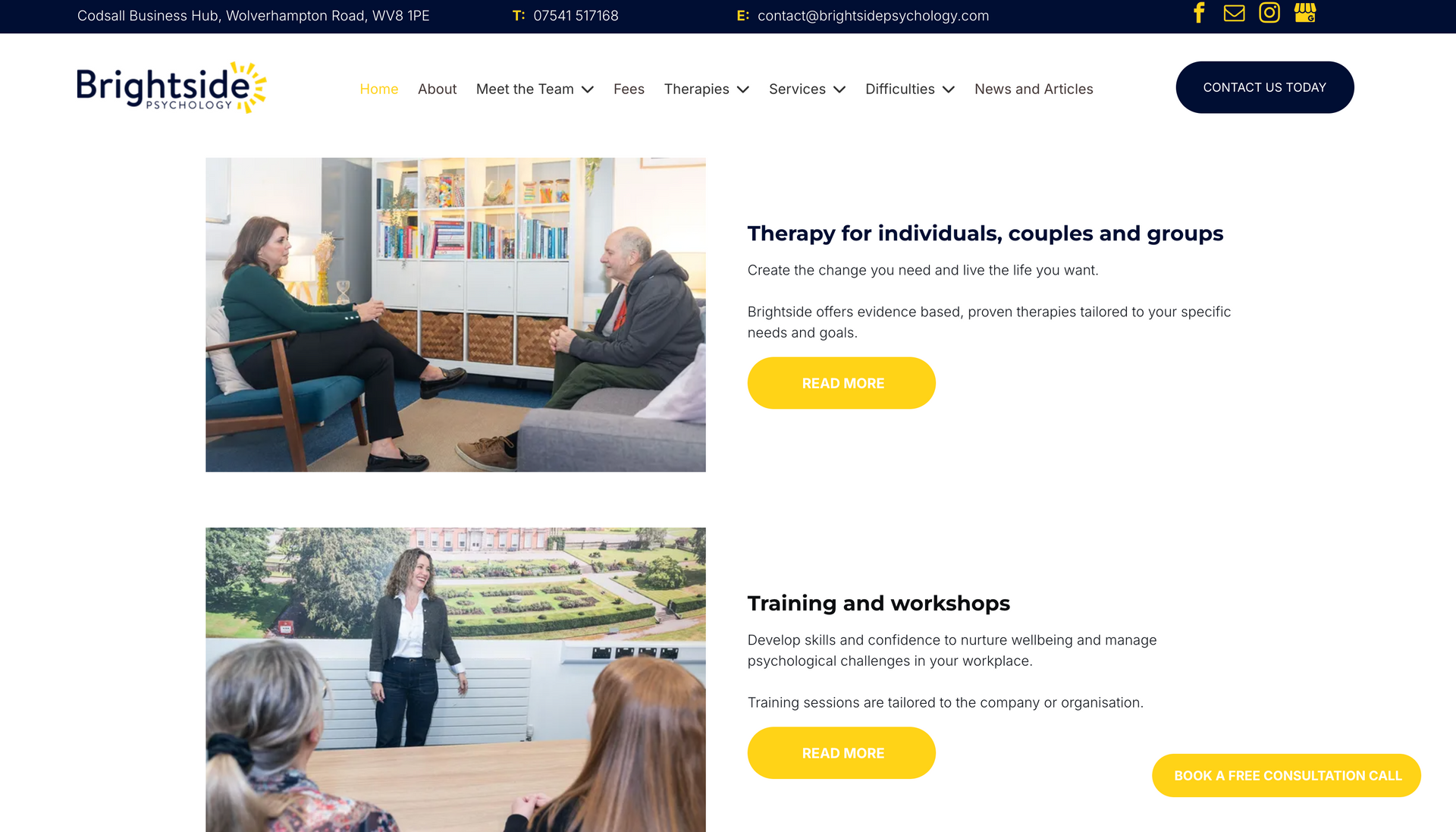Expand the Difficulties dropdown chevron
This screenshot has width=1456, height=832.
tap(949, 89)
